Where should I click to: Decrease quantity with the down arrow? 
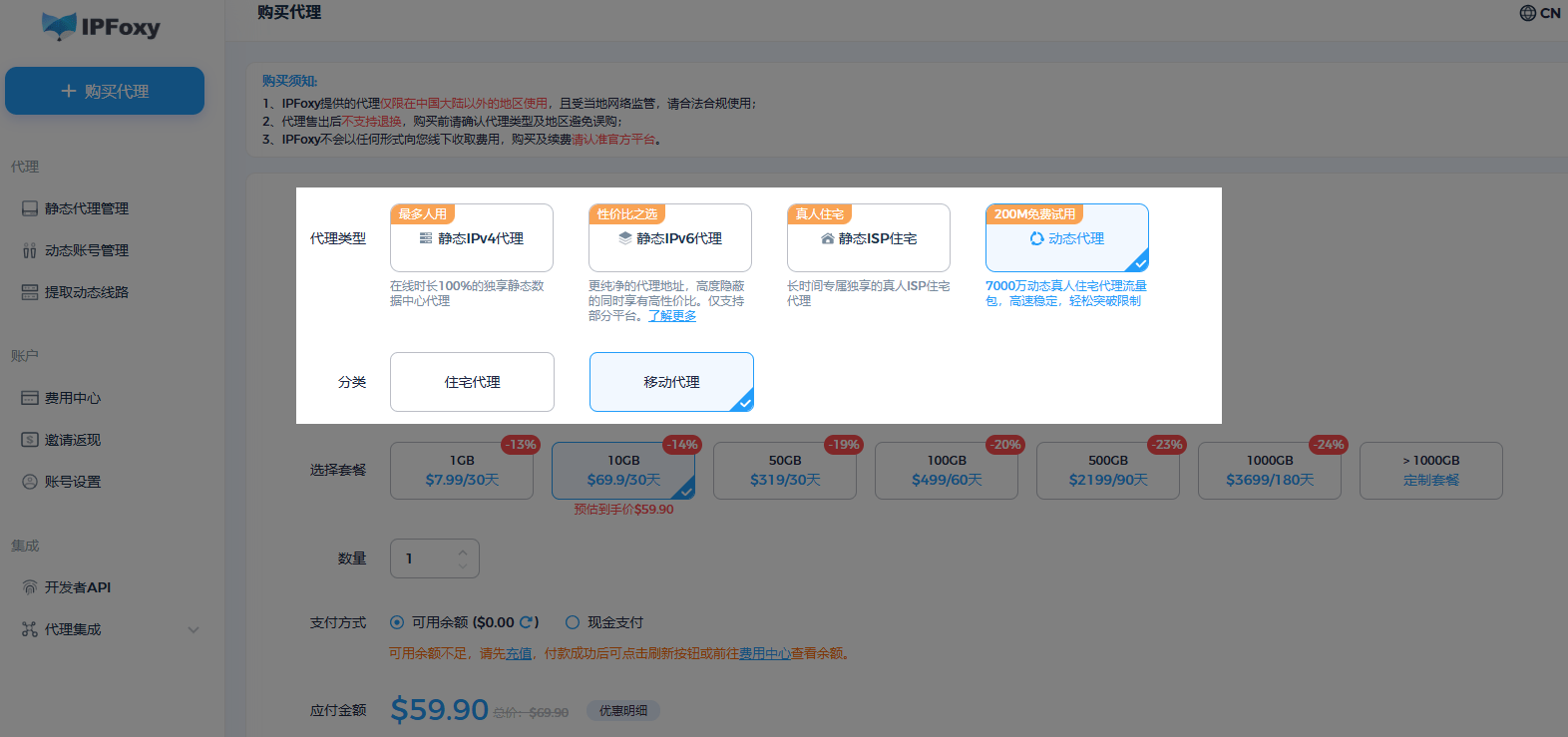coord(462,565)
